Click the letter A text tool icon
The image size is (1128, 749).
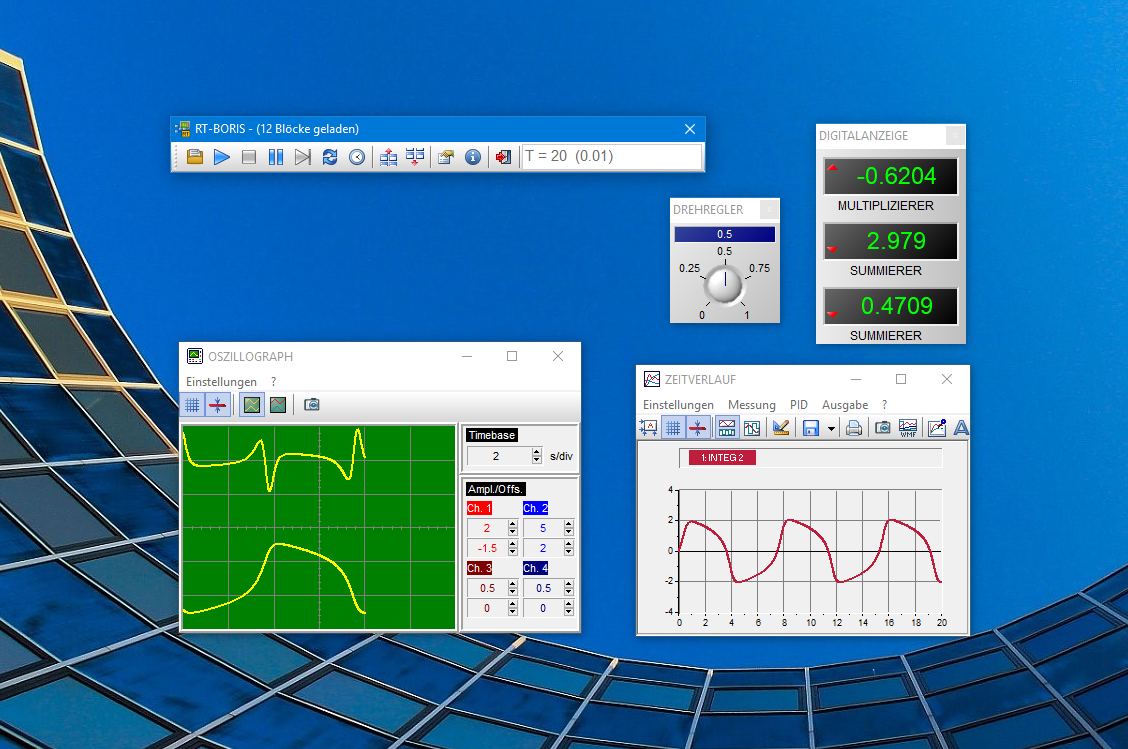(961, 428)
